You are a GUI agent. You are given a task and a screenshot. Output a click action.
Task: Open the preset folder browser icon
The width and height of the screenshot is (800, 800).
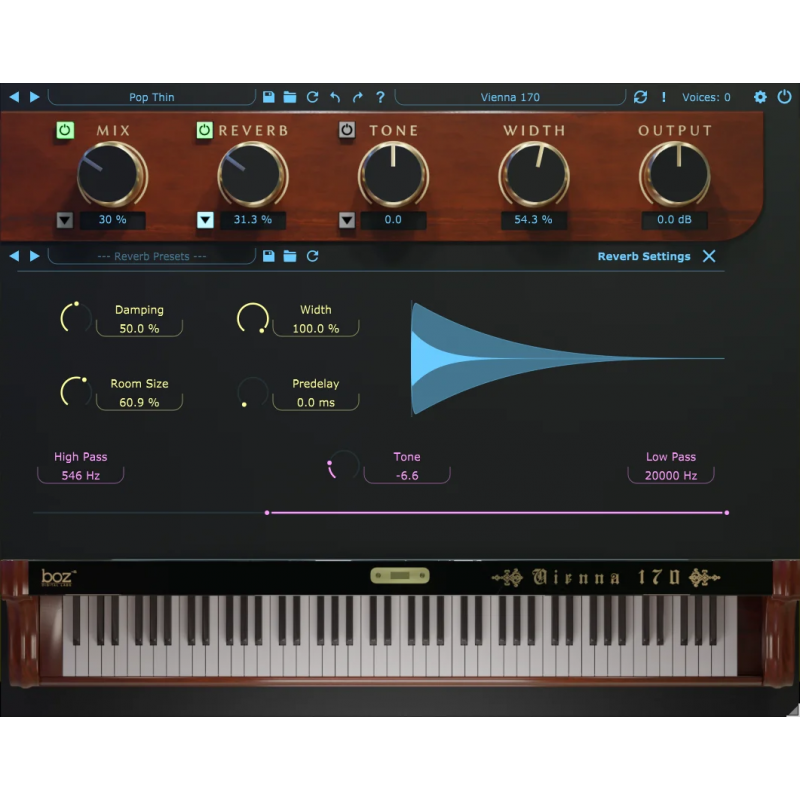(x=290, y=96)
